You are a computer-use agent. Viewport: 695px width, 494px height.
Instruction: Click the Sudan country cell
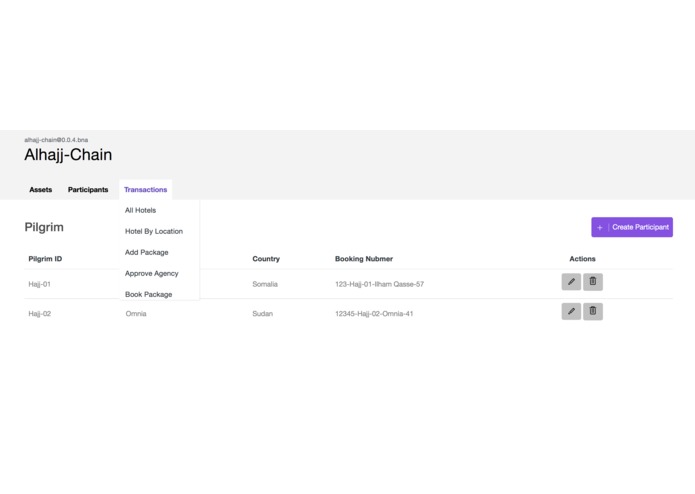tap(262, 314)
